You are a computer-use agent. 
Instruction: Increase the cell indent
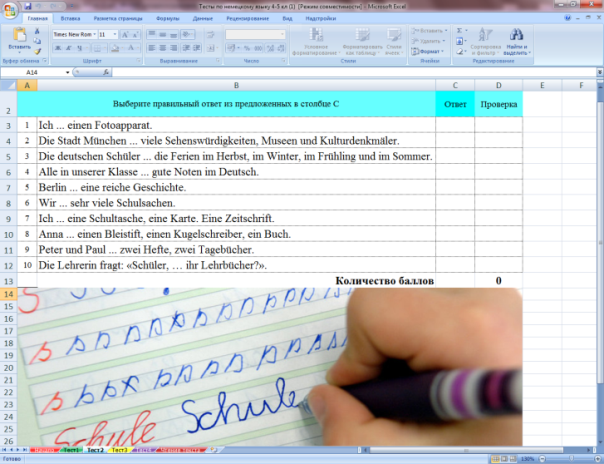coord(197,48)
